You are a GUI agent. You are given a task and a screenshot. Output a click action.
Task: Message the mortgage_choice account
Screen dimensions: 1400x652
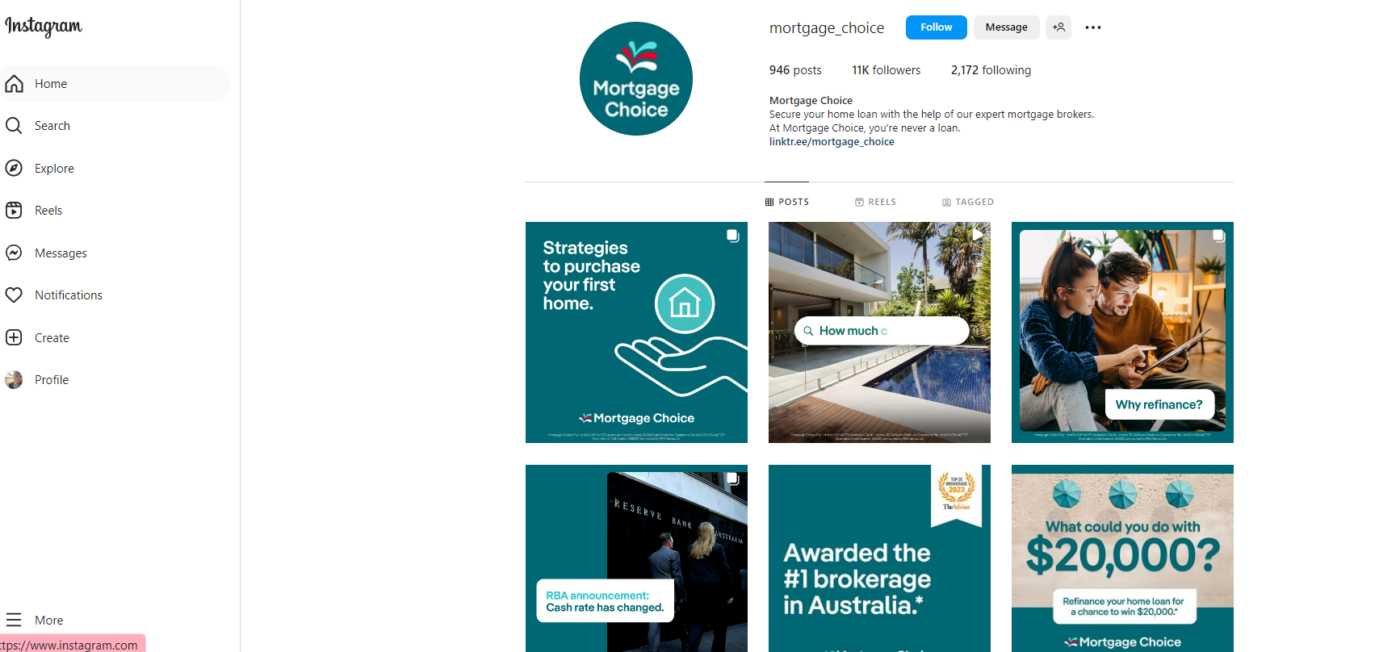pos(1006,28)
